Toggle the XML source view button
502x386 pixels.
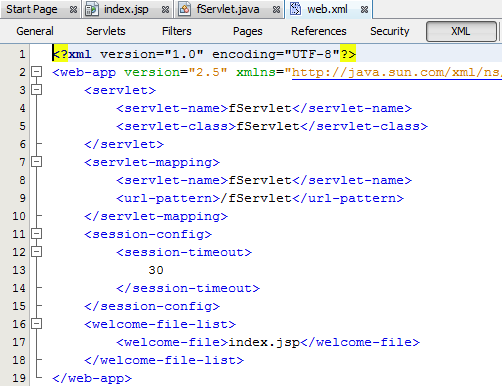461,31
